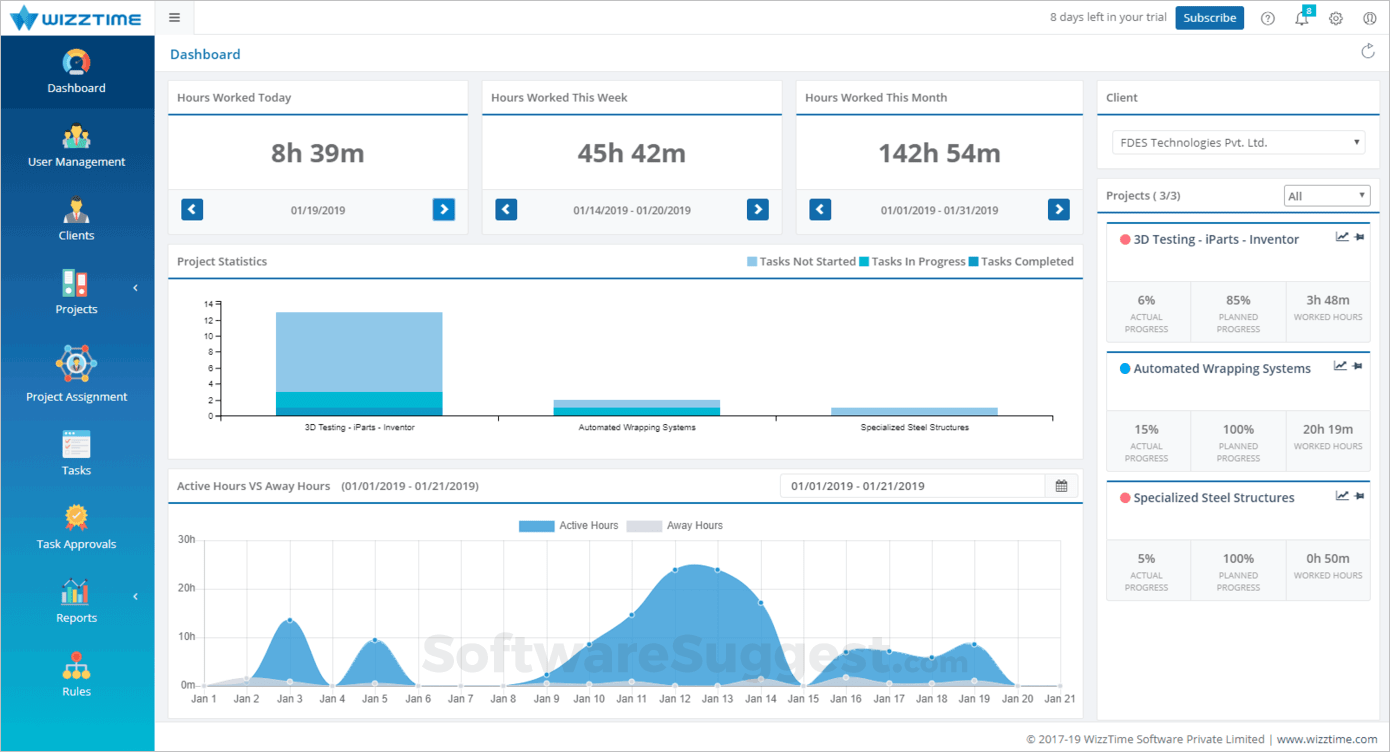Open the settings gear icon

[x=1335, y=18]
